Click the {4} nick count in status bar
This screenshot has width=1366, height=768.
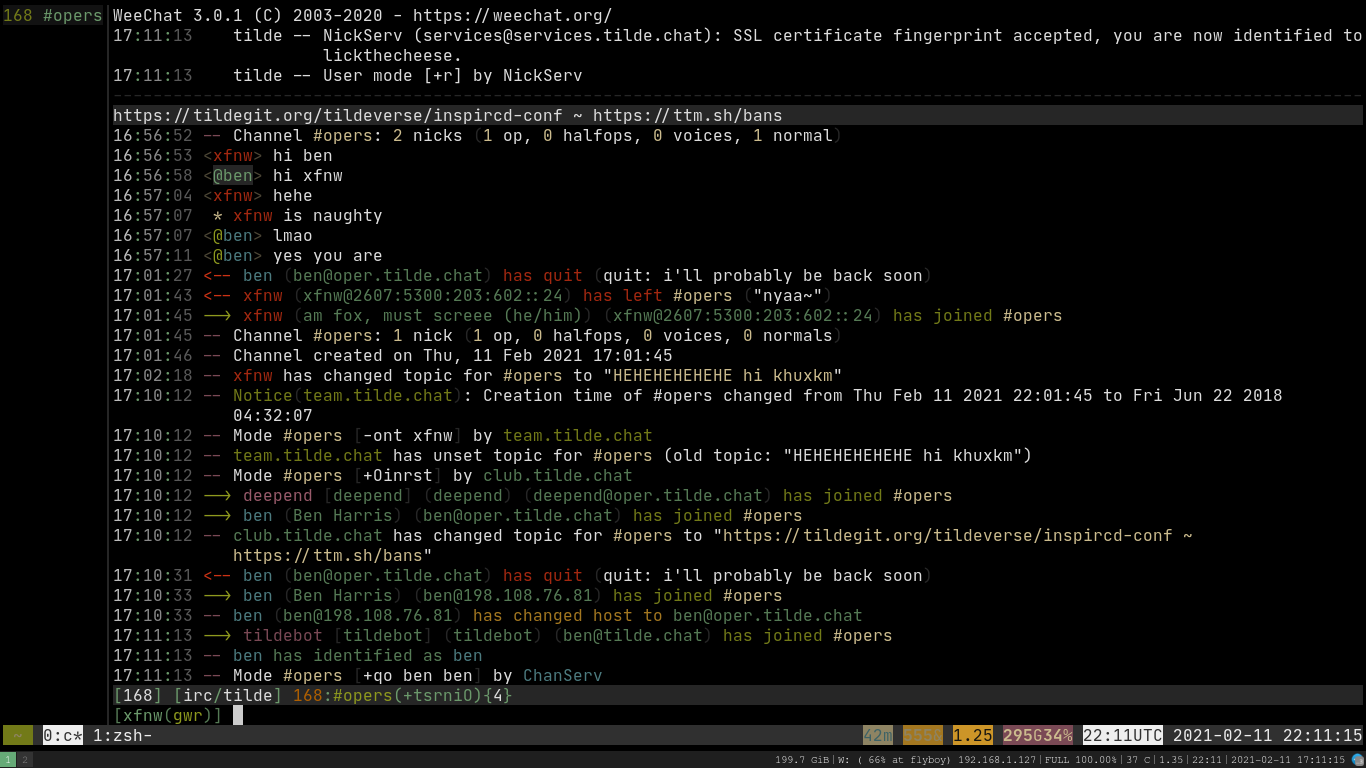tap(497, 695)
